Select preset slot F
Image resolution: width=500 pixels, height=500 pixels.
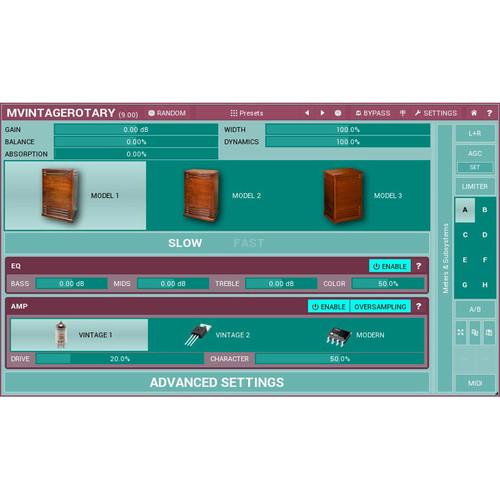coord(485,260)
